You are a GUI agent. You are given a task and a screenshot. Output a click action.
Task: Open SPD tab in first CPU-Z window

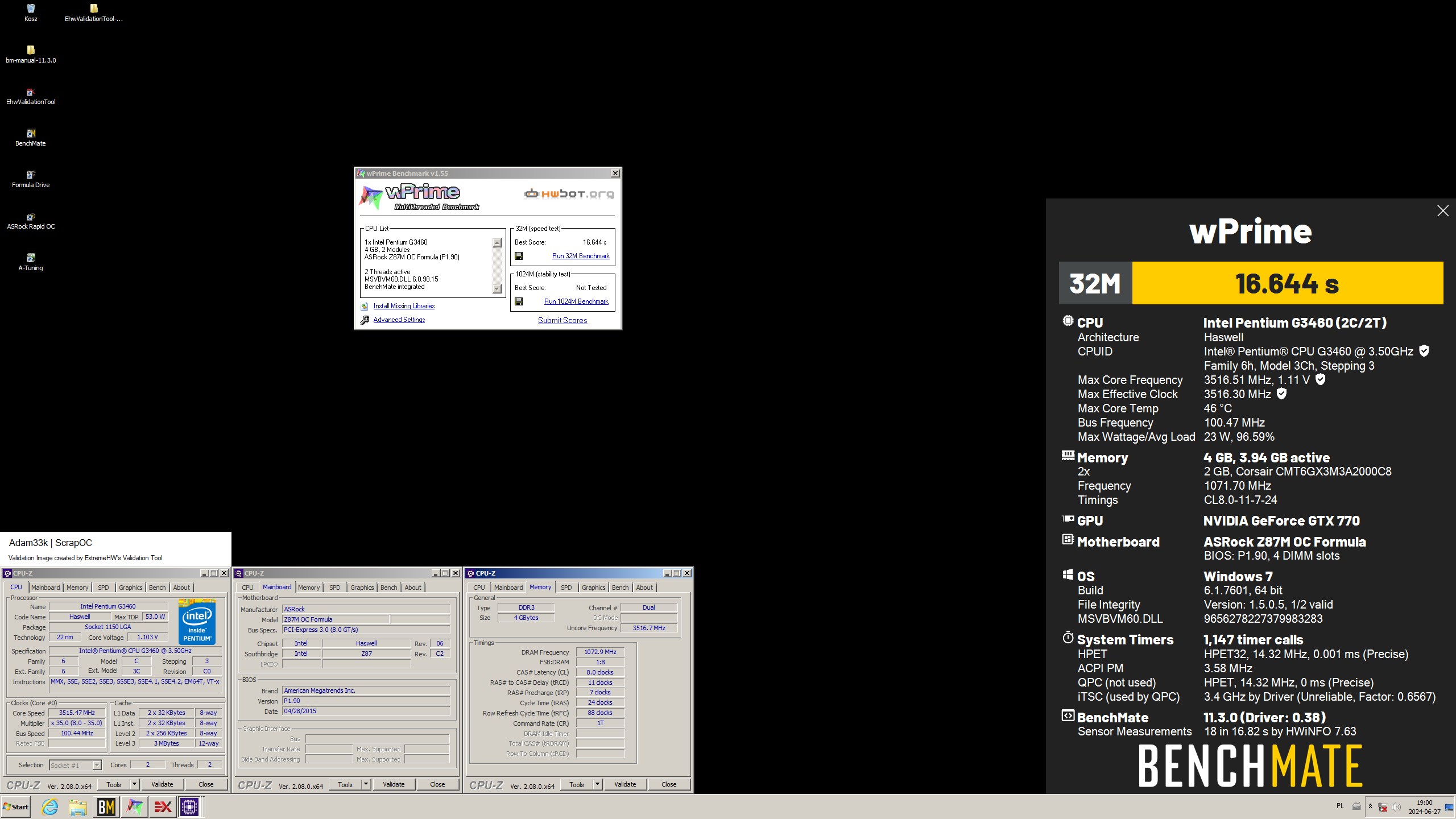[104, 588]
